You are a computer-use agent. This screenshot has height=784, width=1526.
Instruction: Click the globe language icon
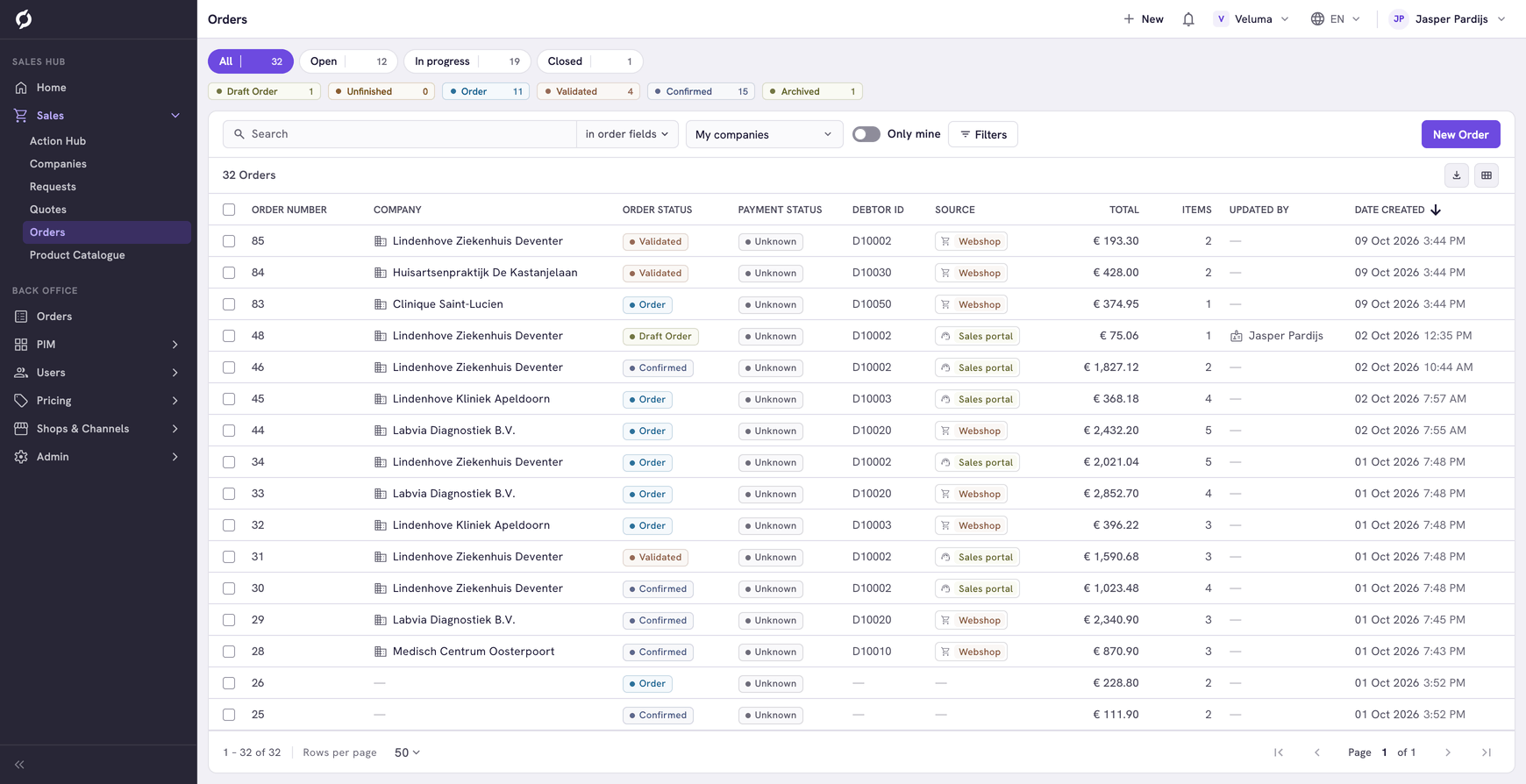[x=1317, y=19]
